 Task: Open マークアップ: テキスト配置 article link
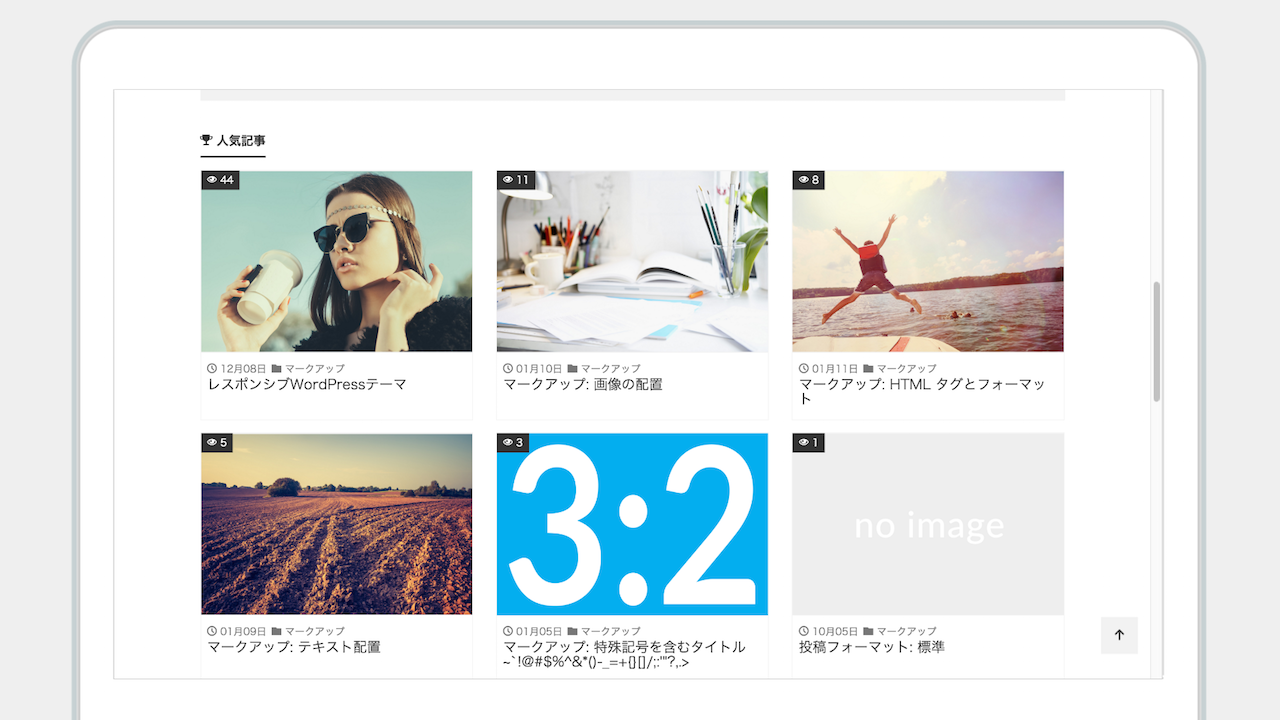point(293,647)
